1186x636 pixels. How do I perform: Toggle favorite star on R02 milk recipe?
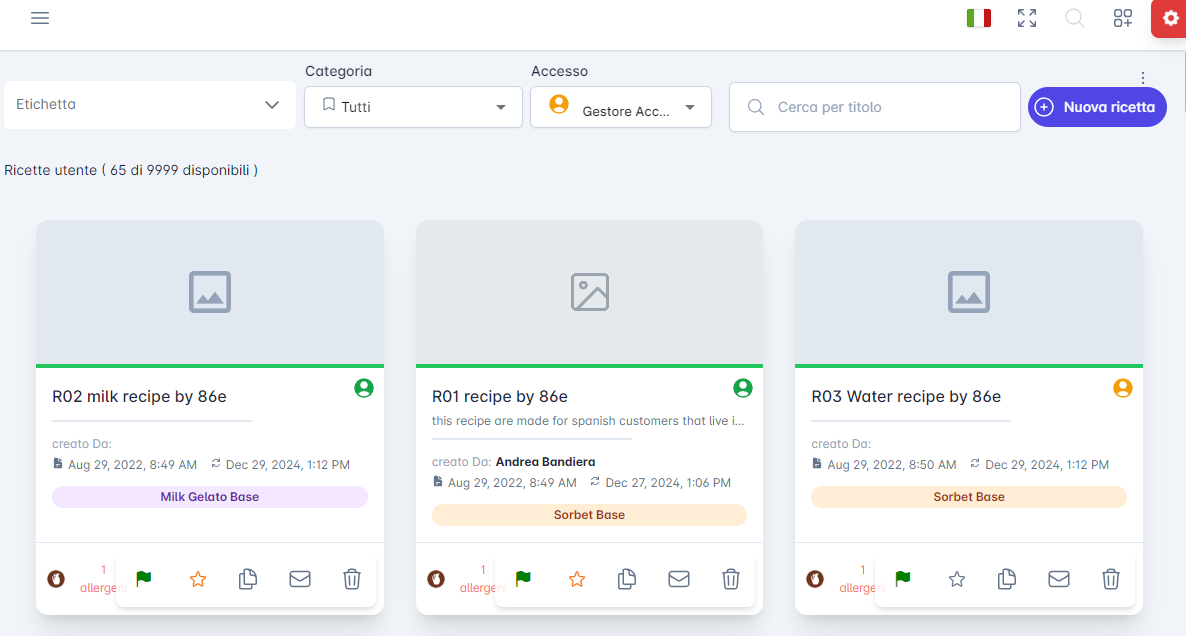tap(198, 579)
